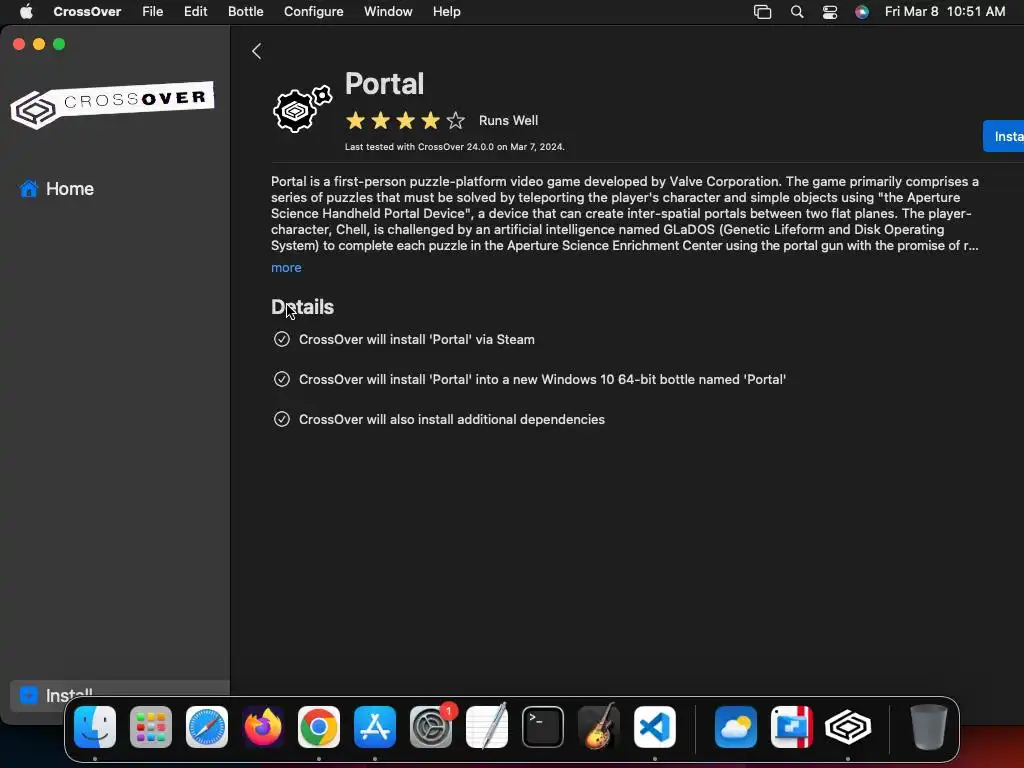
Task: Click the 'Runs Well' rating label
Action: coord(508,120)
